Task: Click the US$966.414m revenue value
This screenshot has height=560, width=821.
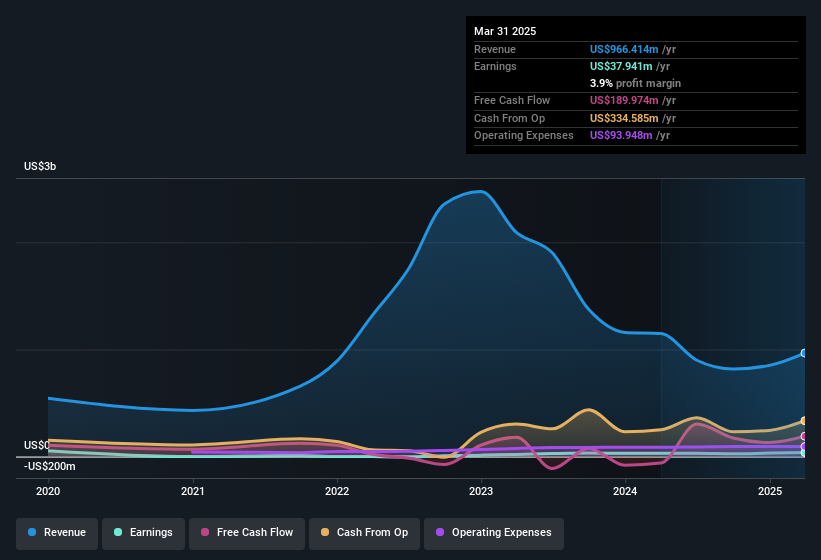Action: (x=624, y=49)
